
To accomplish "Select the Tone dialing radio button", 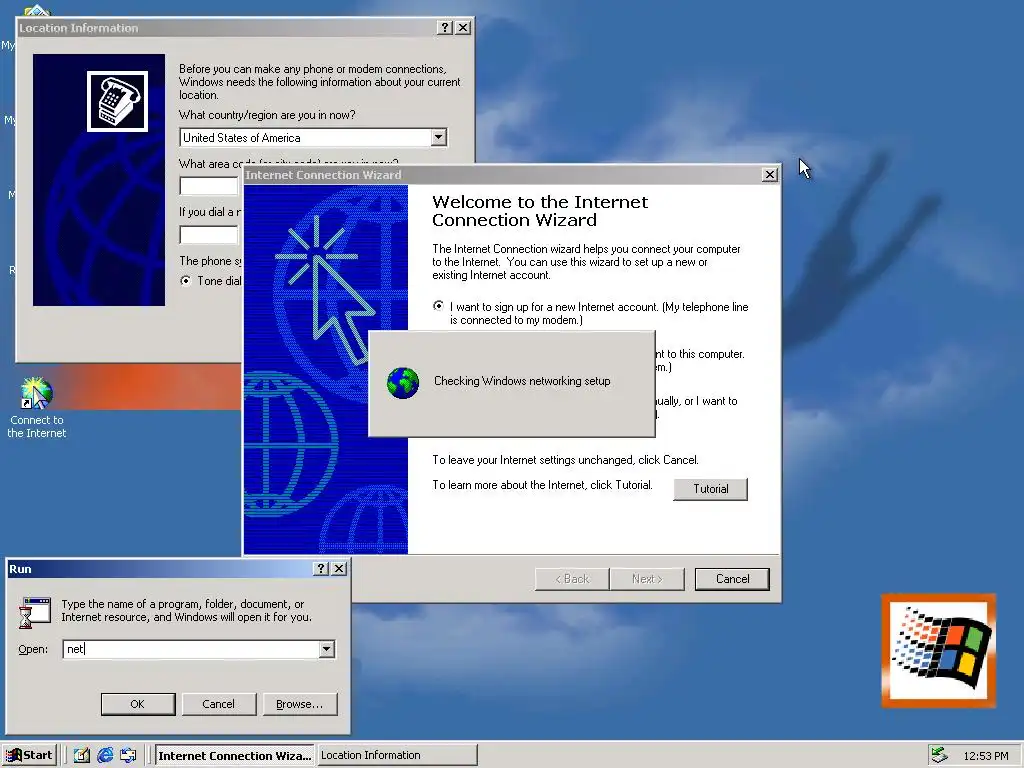I will coord(186,281).
